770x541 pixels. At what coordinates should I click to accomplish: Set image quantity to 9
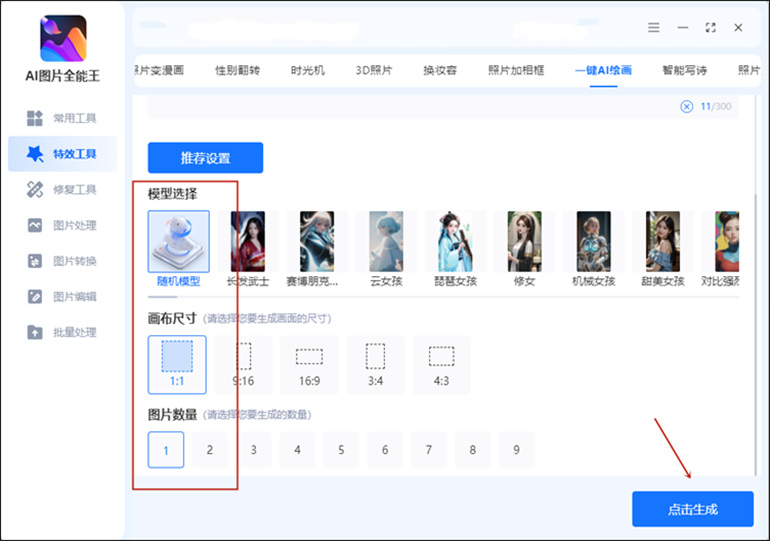click(x=516, y=450)
